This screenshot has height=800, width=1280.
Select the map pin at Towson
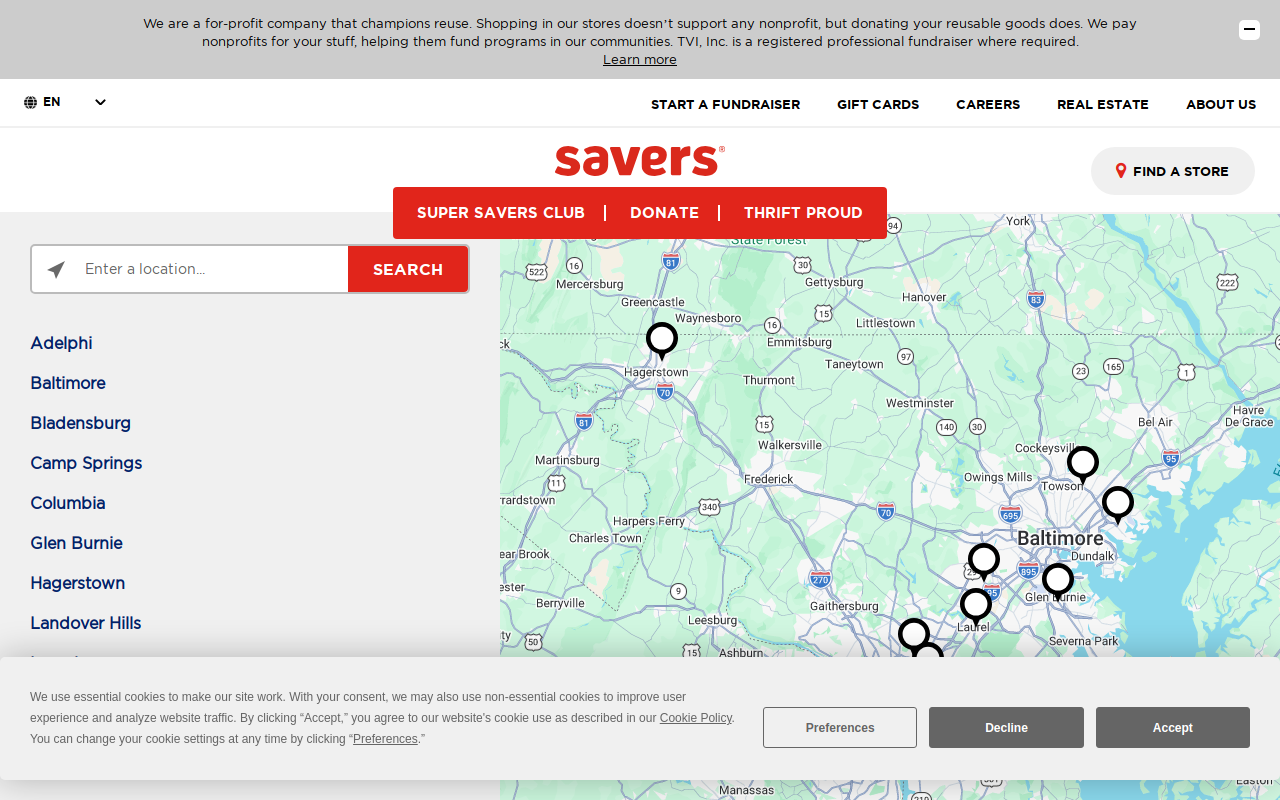[x=1083, y=465]
